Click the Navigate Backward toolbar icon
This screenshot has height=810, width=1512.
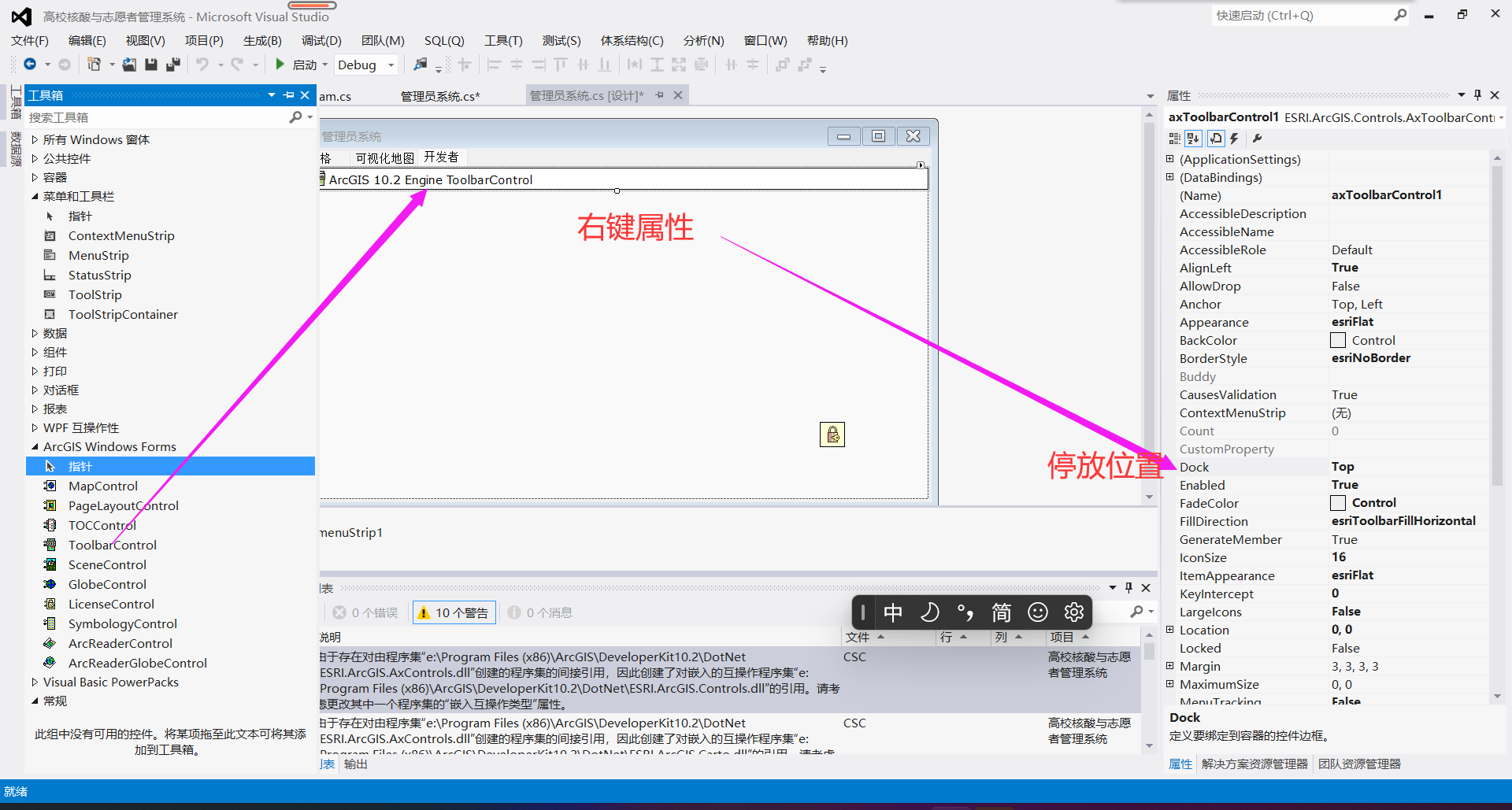pos(30,65)
